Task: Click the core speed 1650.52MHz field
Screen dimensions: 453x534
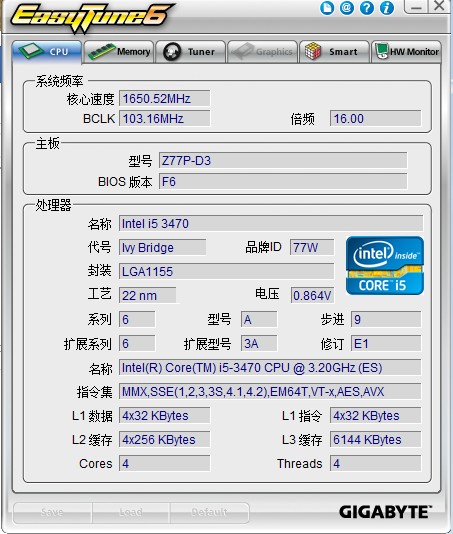Action: pos(165,98)
